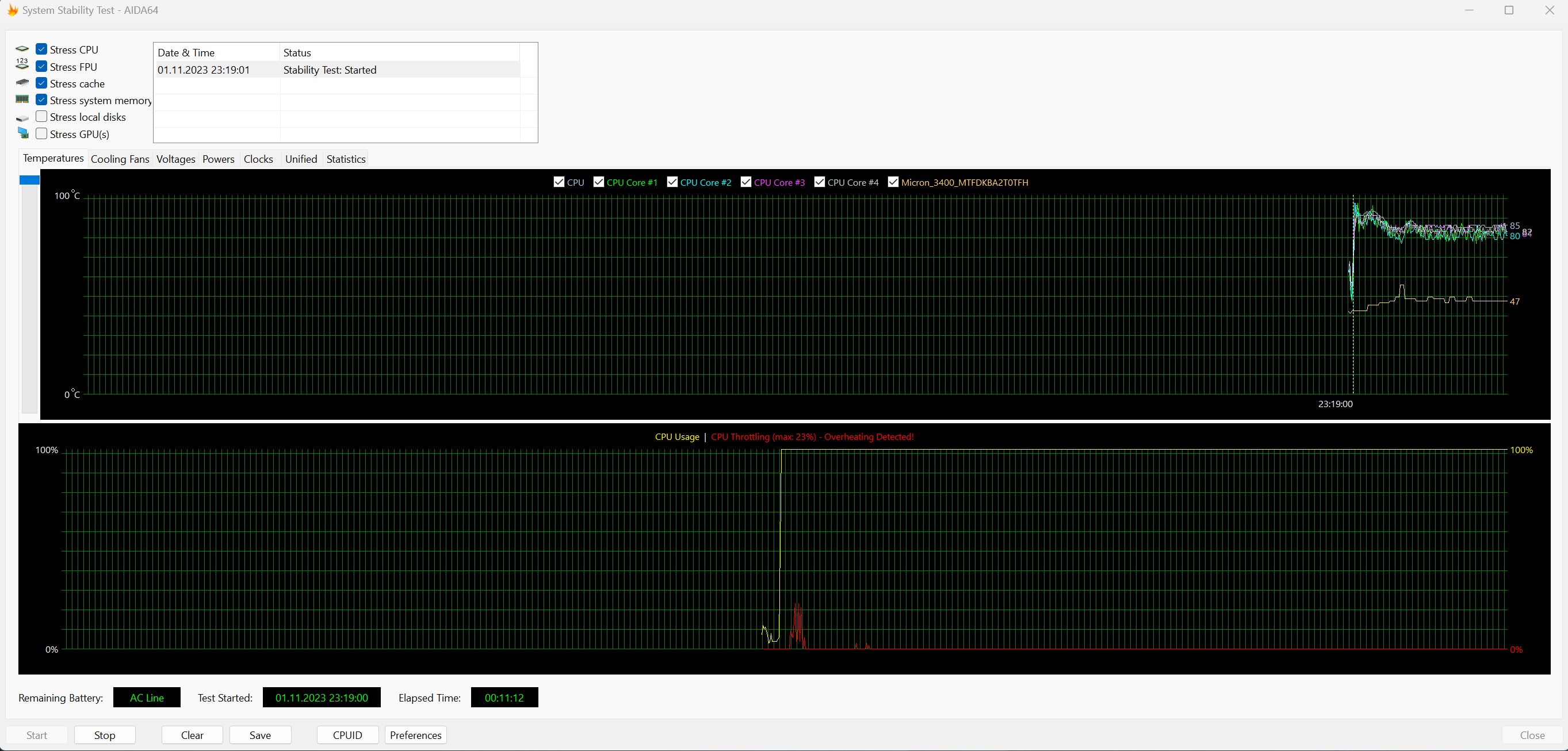Stop the stability test
Viewport: 1568px width, 751px height.
pyautogui.click(x=105, y=734)
